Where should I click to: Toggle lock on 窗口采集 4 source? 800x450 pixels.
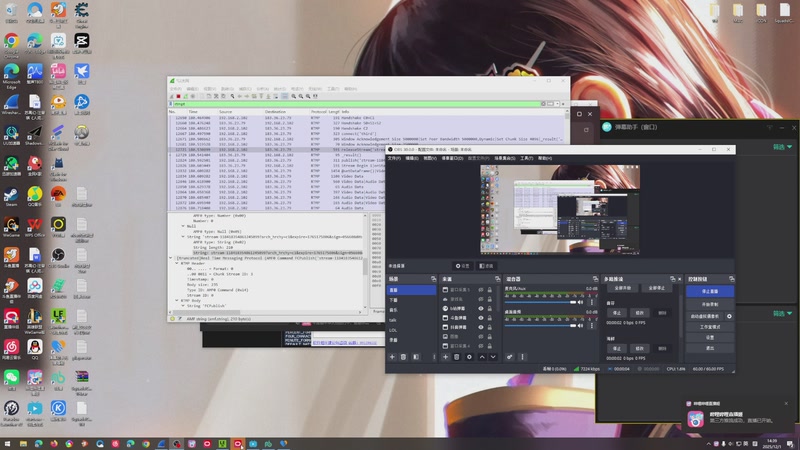pos(490,346)
